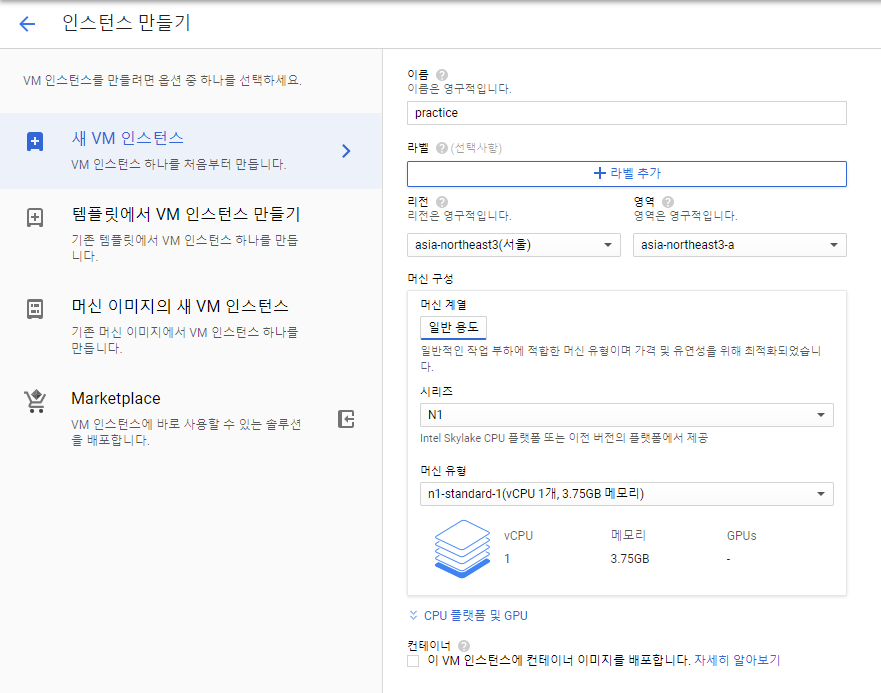Select 새 VM 인스턴스 option
Image resolution: width=881 pixels, height=693 pixels.
191,151
